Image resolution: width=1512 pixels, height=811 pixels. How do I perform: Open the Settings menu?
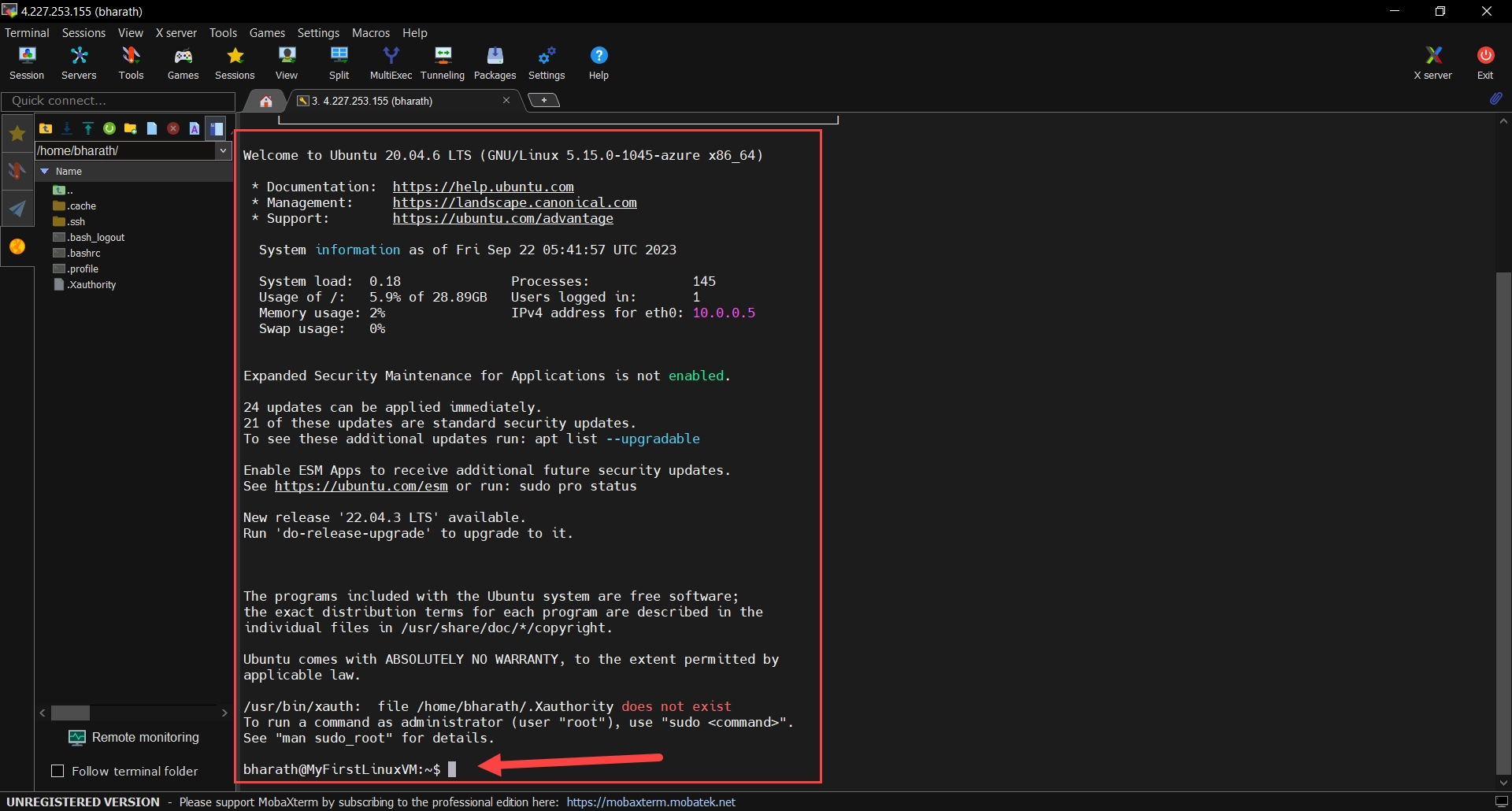click(318, 33)
